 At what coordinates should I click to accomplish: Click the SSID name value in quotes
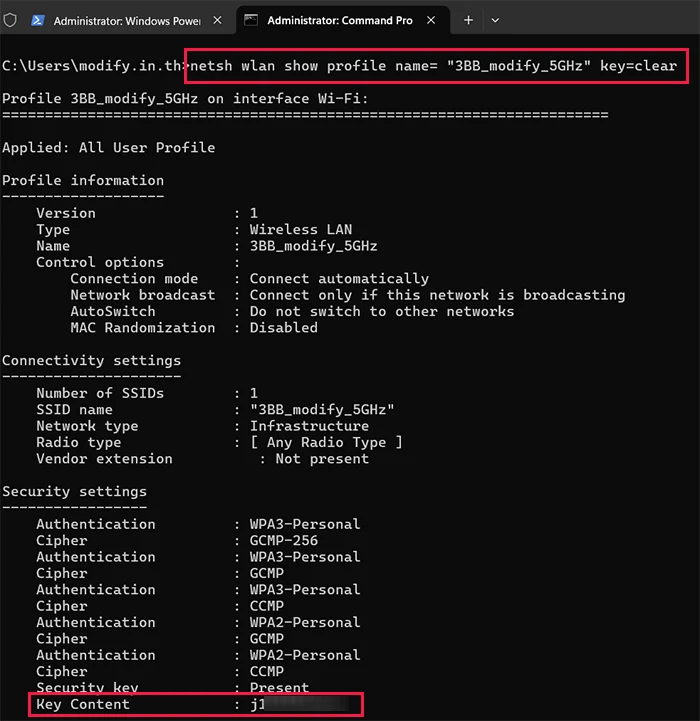322,410
